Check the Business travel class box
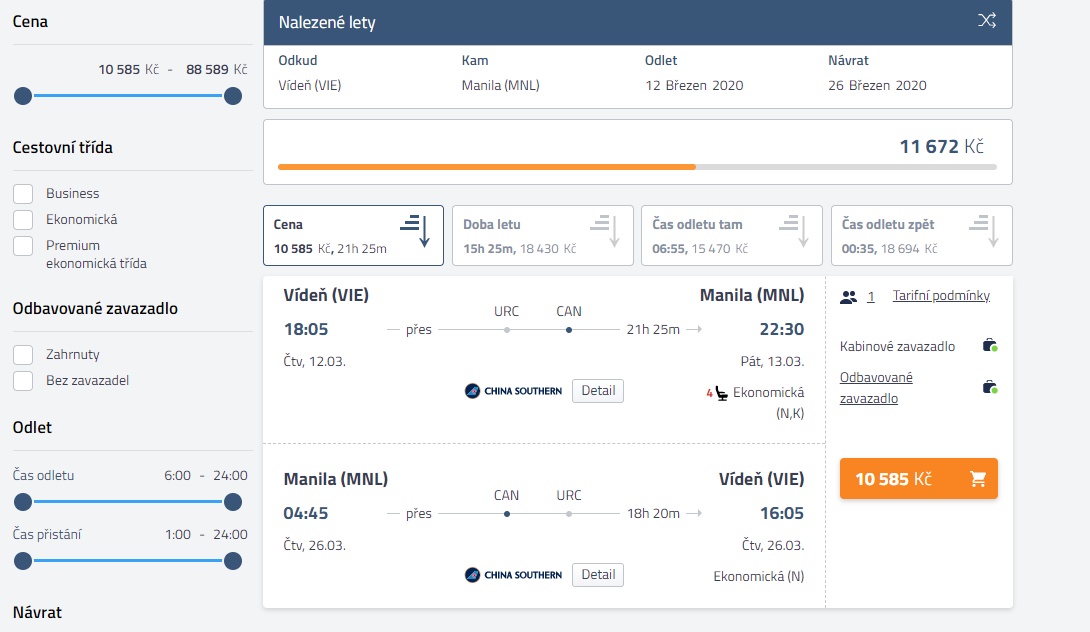 pos(23,194)
